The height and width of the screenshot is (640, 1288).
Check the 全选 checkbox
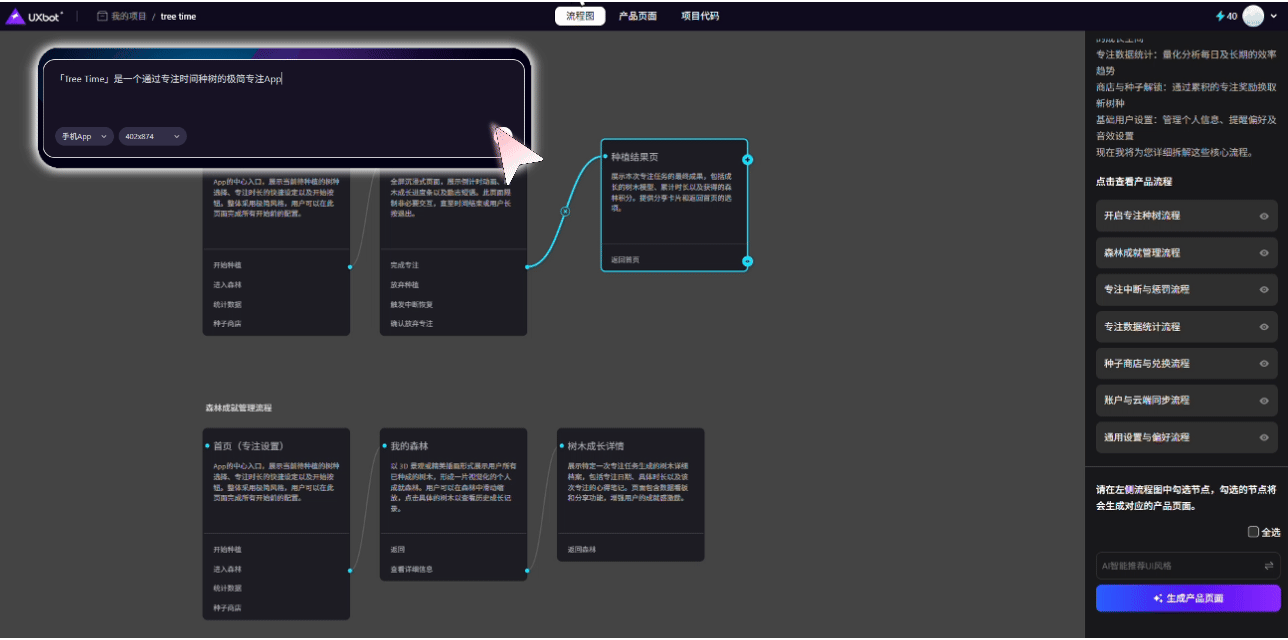pyautogui.click(x=1253, y=532)
